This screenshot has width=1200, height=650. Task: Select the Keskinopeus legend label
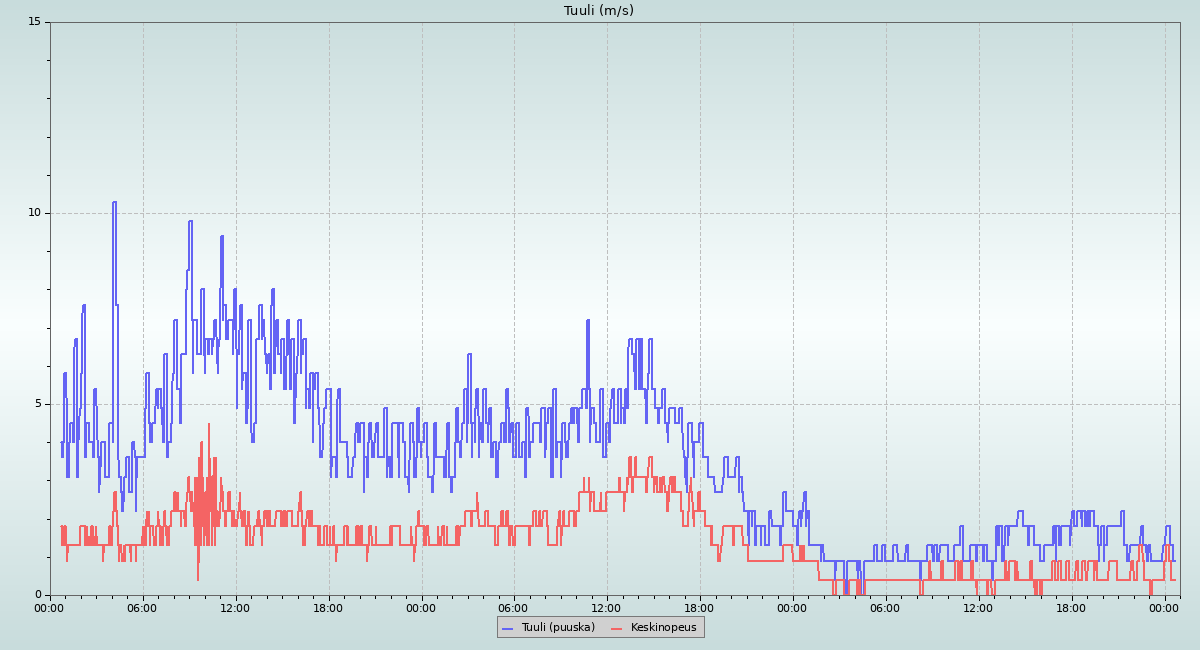663,627
